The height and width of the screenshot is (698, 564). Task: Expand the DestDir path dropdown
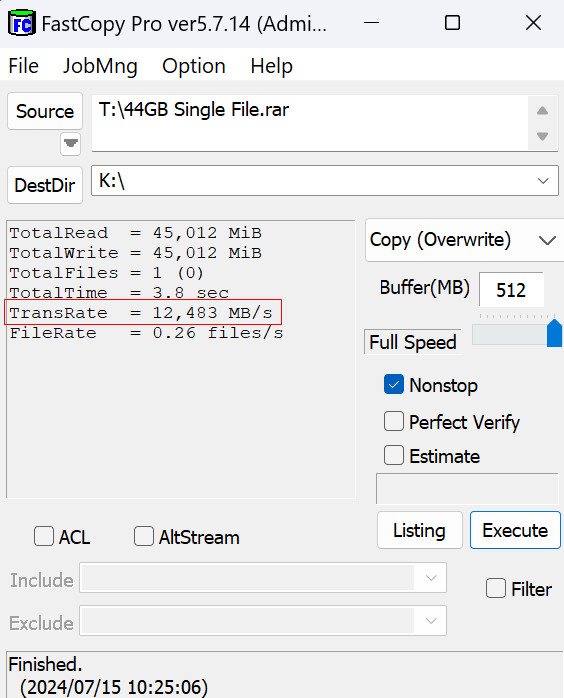tap(543, 181)
